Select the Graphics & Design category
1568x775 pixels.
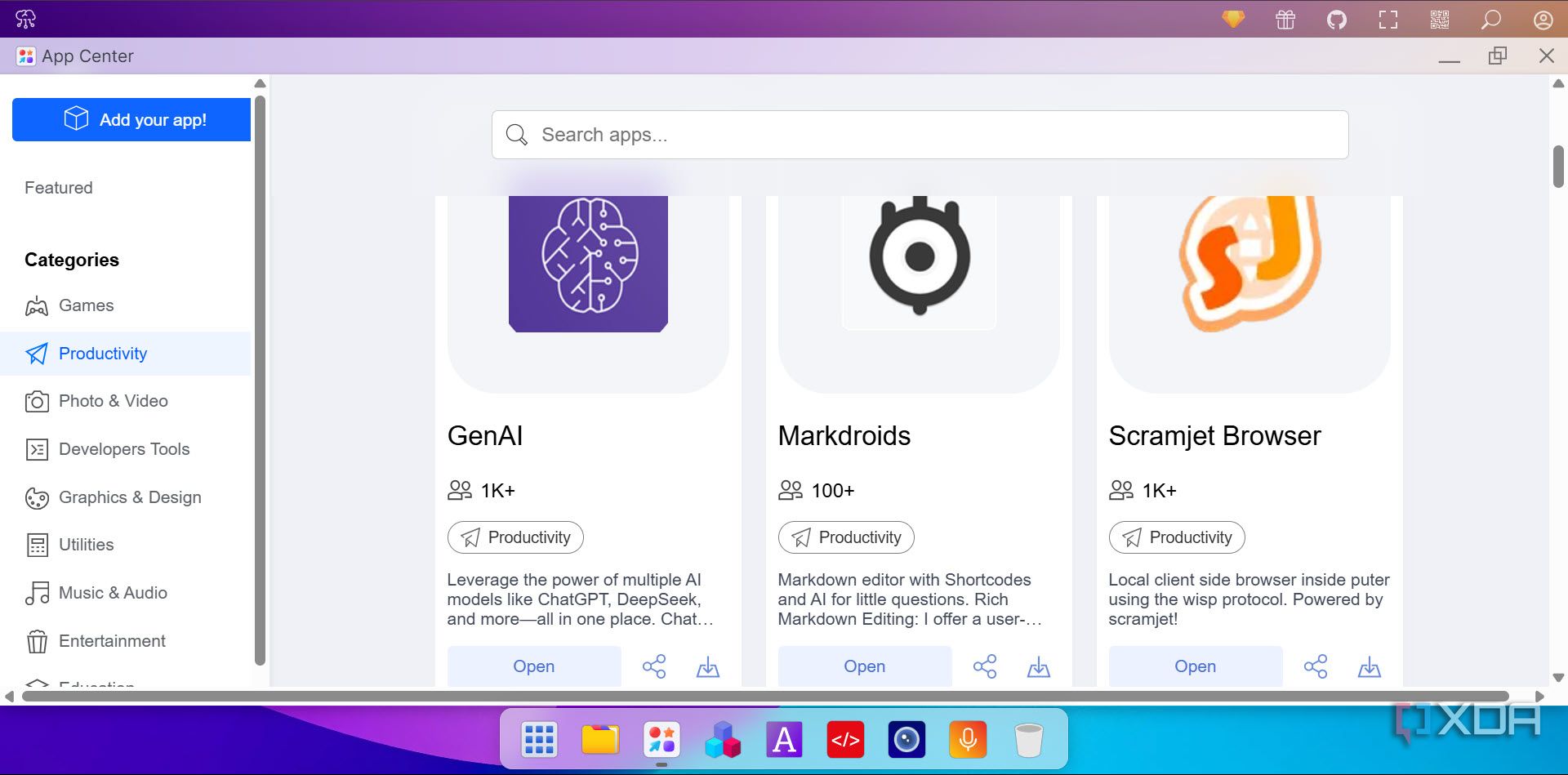126,497
